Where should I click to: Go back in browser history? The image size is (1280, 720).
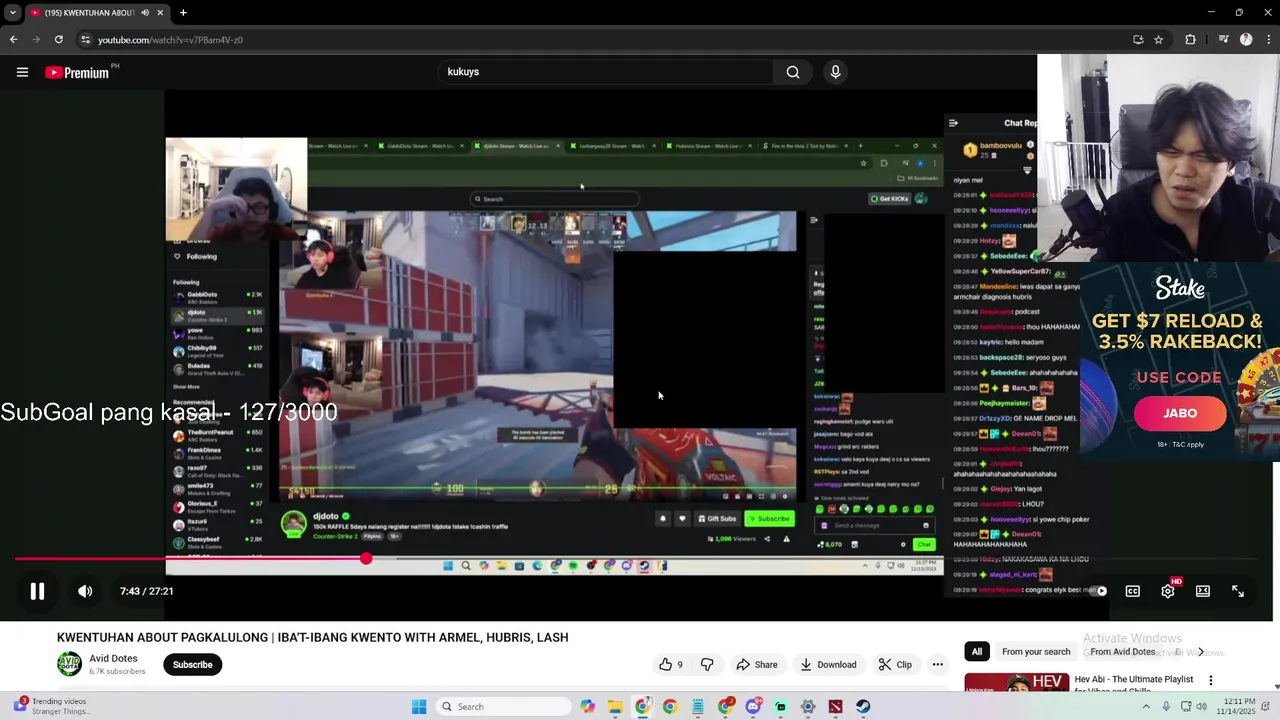click(x=13, y=40)
